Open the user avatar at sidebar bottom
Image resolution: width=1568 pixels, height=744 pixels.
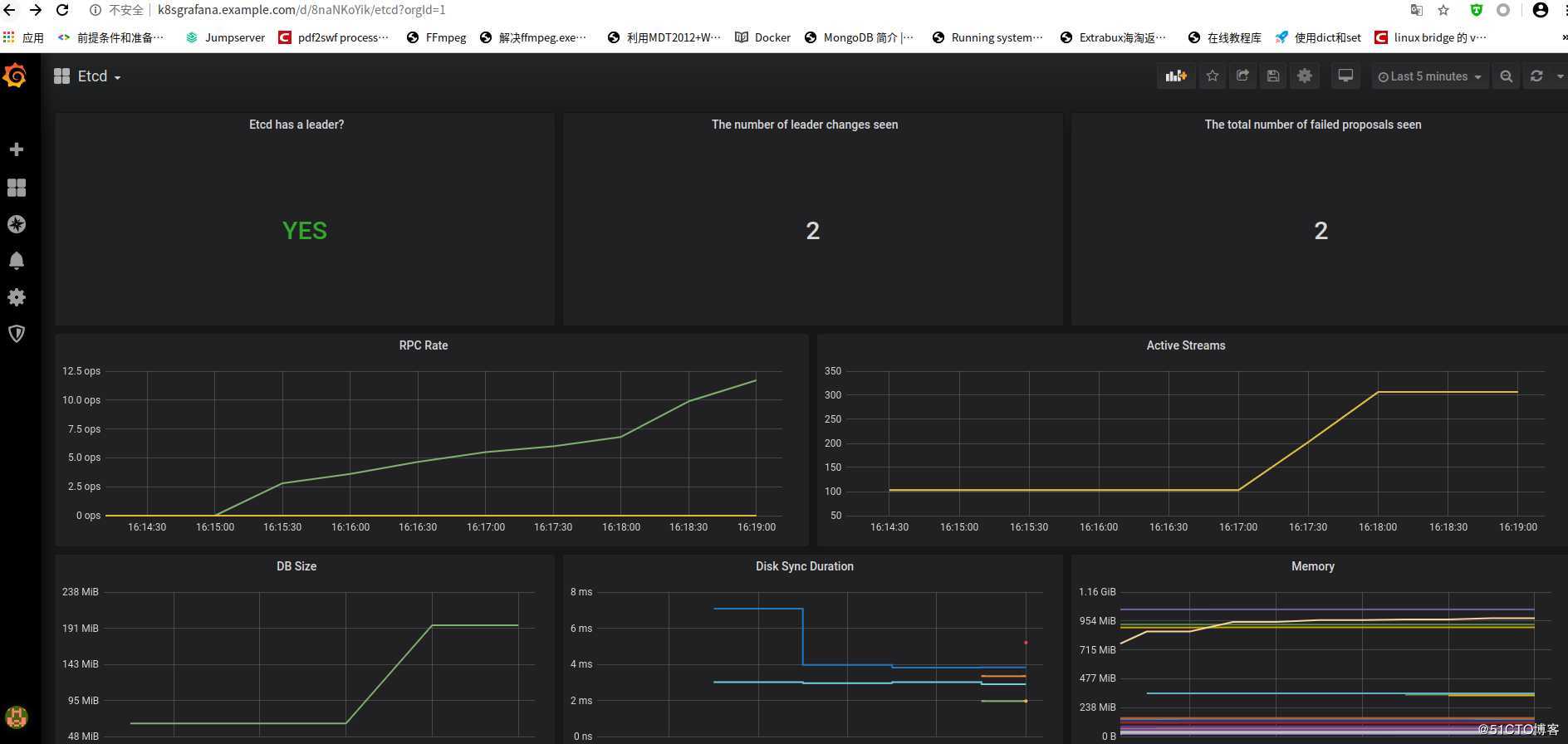[x=16, y=717]
